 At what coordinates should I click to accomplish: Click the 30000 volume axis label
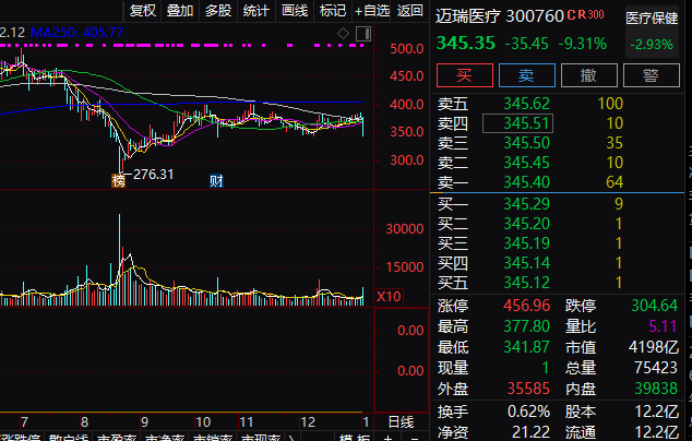[x=405, y=229]
